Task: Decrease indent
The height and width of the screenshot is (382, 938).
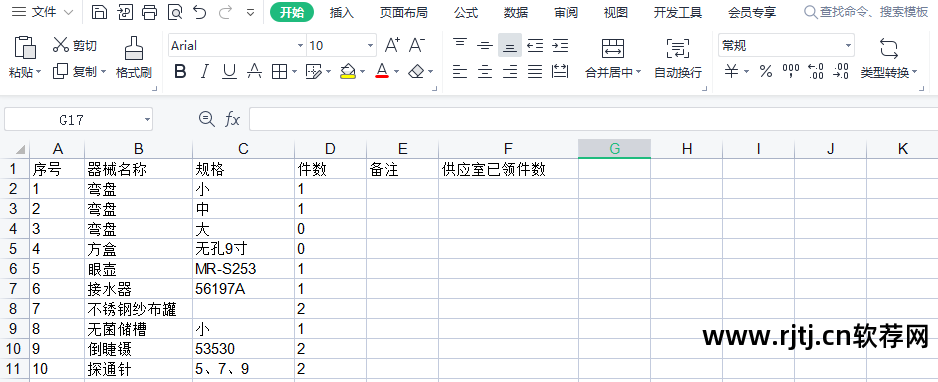Action: coord(535,45)
